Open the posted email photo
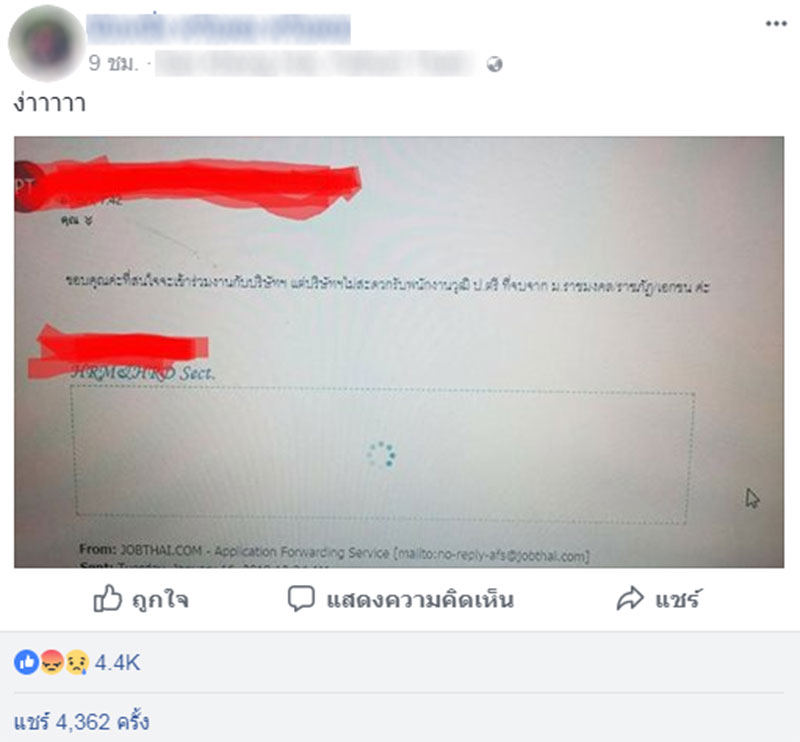This screenshot has width=800, height=742. tap(399, 352)
